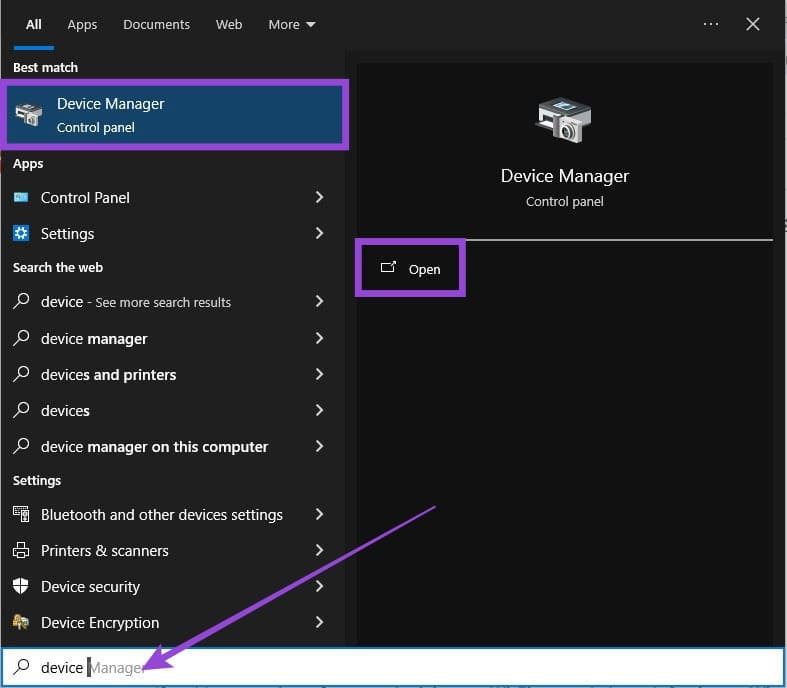Click the Device Encryption icon
This screenshot has height=688, width=787.
[21, 622]
